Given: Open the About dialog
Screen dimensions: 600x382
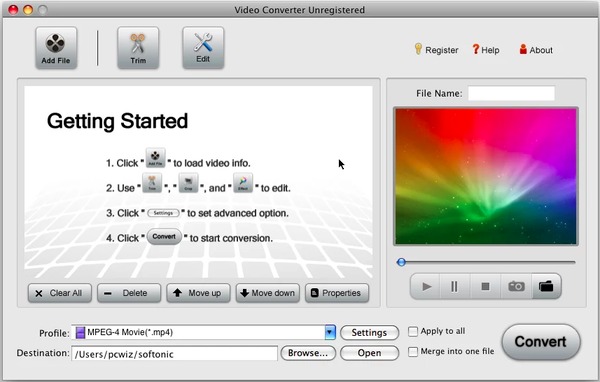Looking at the screenshot, I should (536, 50).
